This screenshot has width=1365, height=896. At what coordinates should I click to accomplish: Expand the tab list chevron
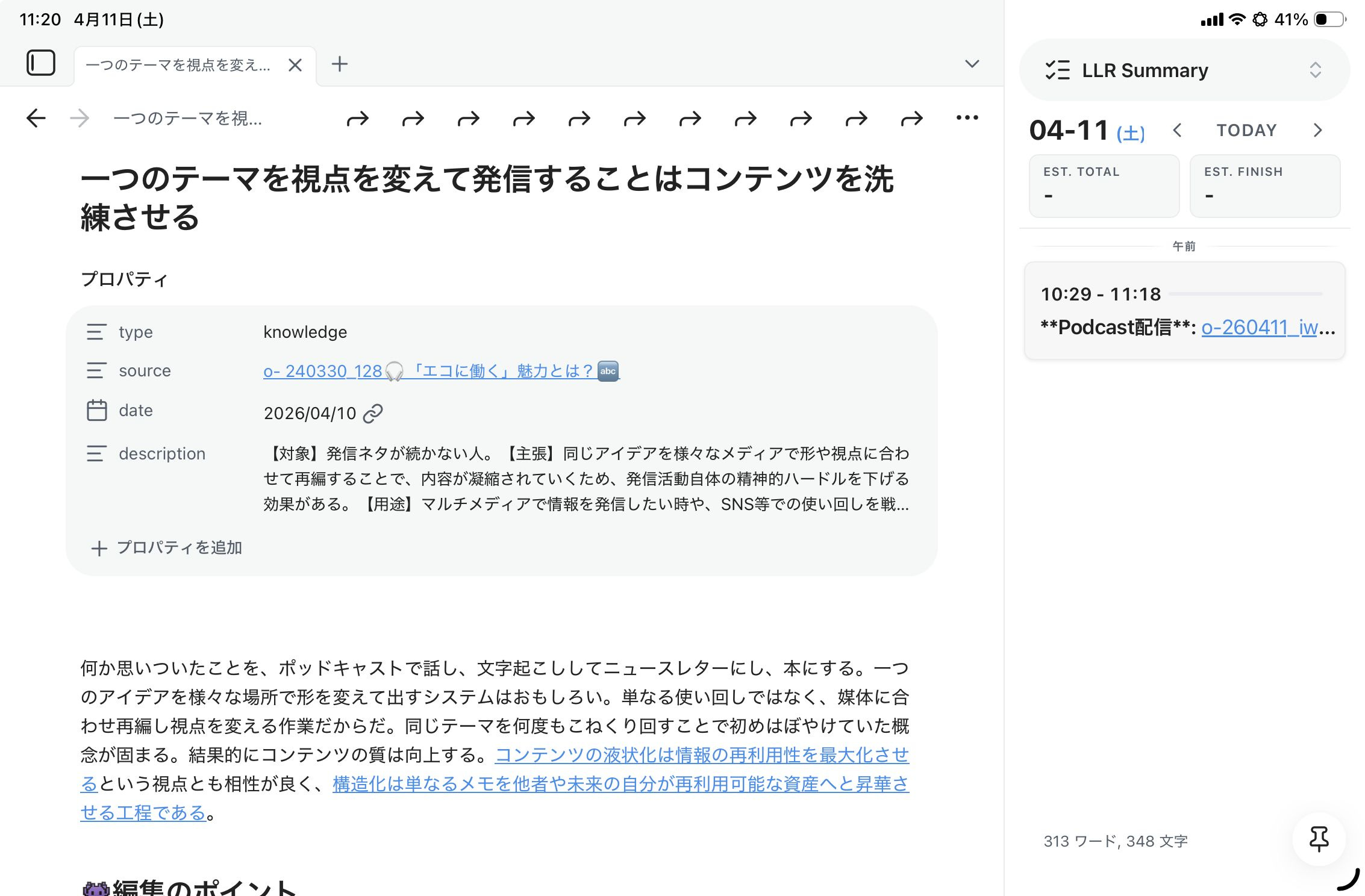[x=972, y=64]
